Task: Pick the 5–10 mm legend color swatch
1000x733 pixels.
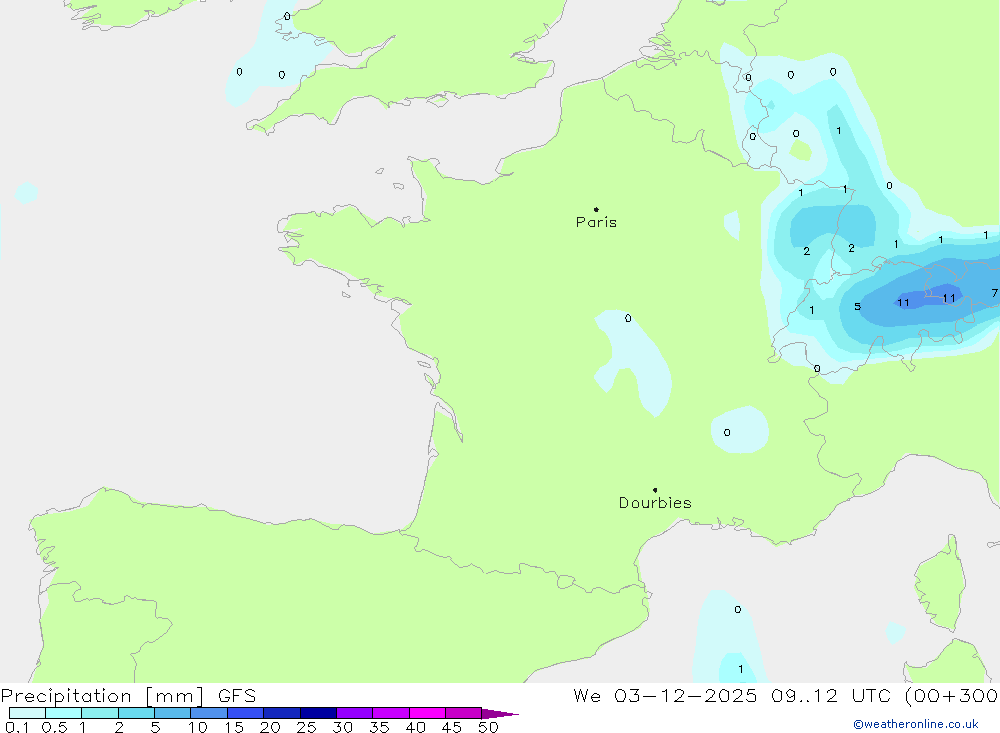Action: (x=172, y=713)
